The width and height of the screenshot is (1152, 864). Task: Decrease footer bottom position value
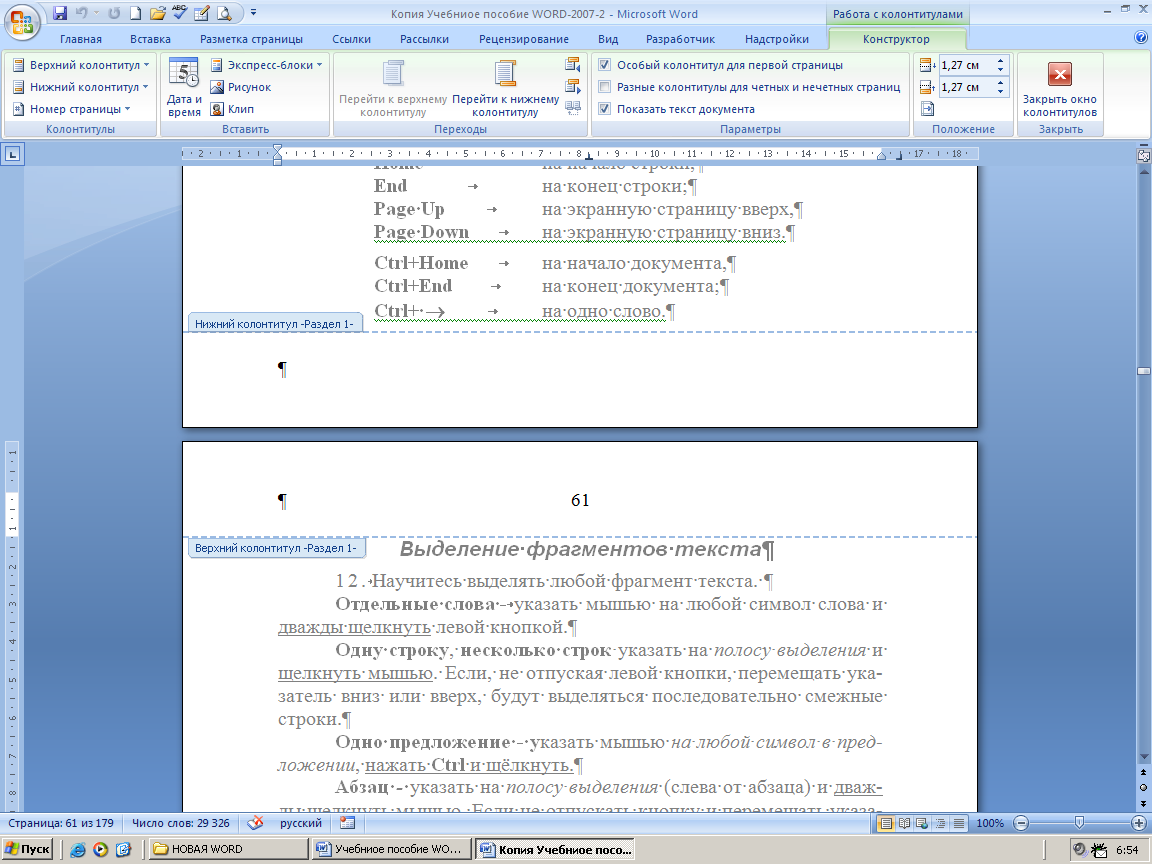(x=1000, y=91)
